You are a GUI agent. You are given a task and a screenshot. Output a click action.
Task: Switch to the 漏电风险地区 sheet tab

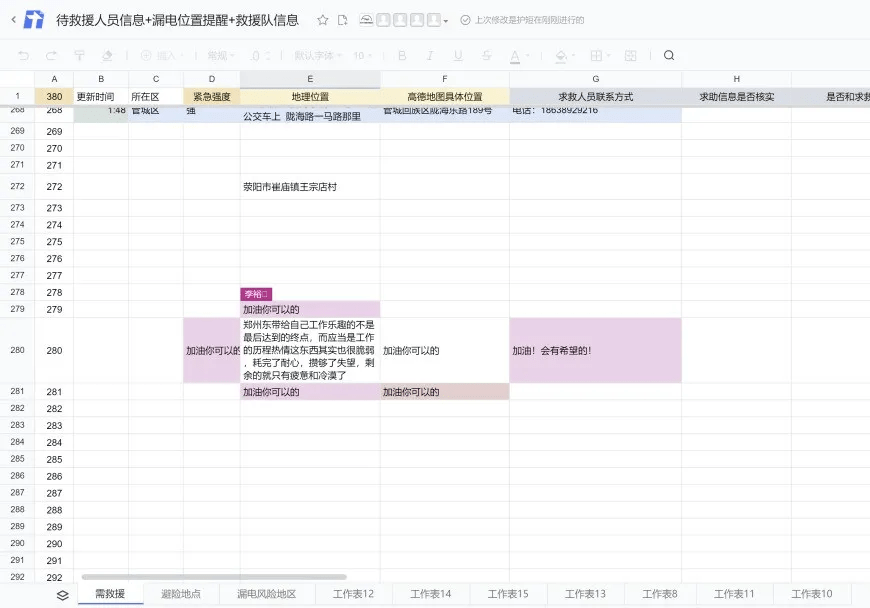click(x=267, y=594)
